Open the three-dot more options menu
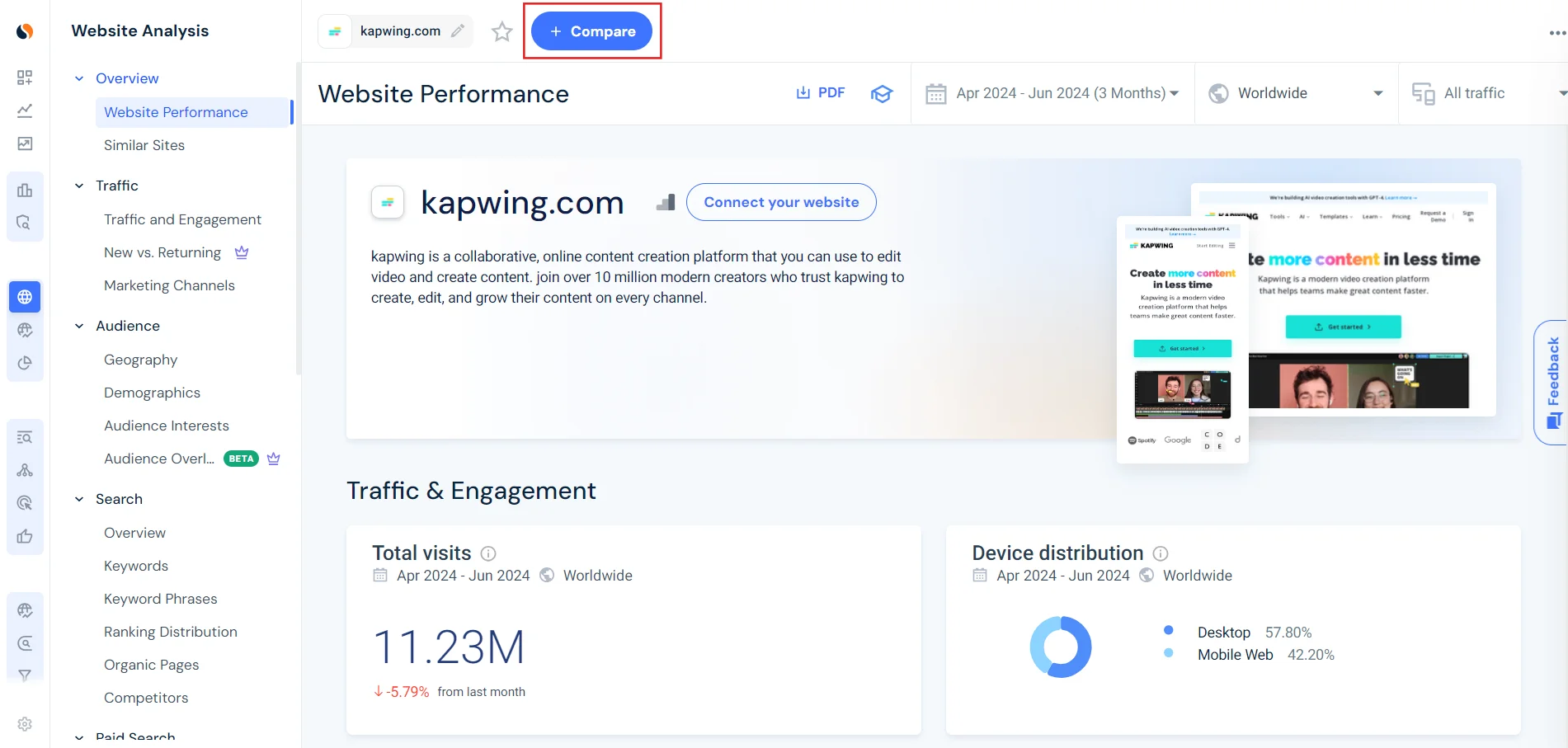 coord(1557,33)
